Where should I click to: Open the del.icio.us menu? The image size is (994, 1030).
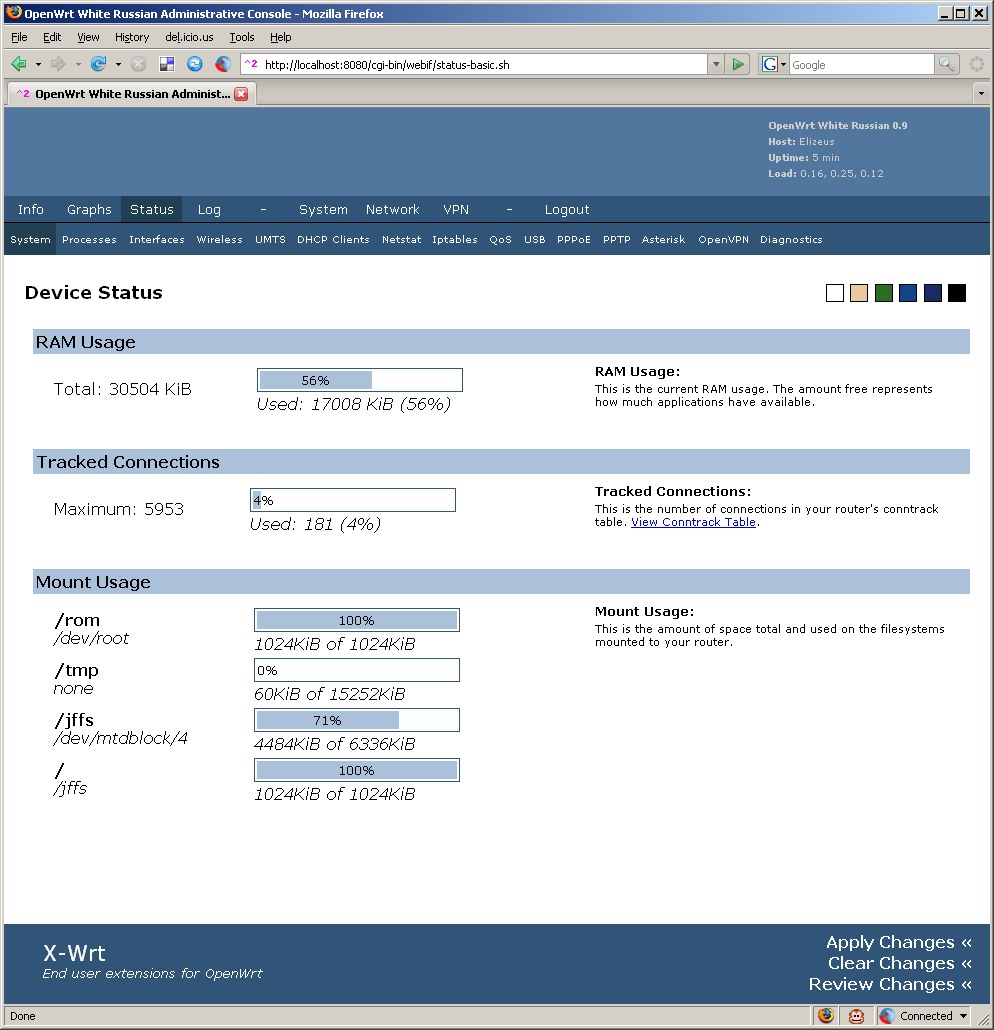tap(189, 37)
